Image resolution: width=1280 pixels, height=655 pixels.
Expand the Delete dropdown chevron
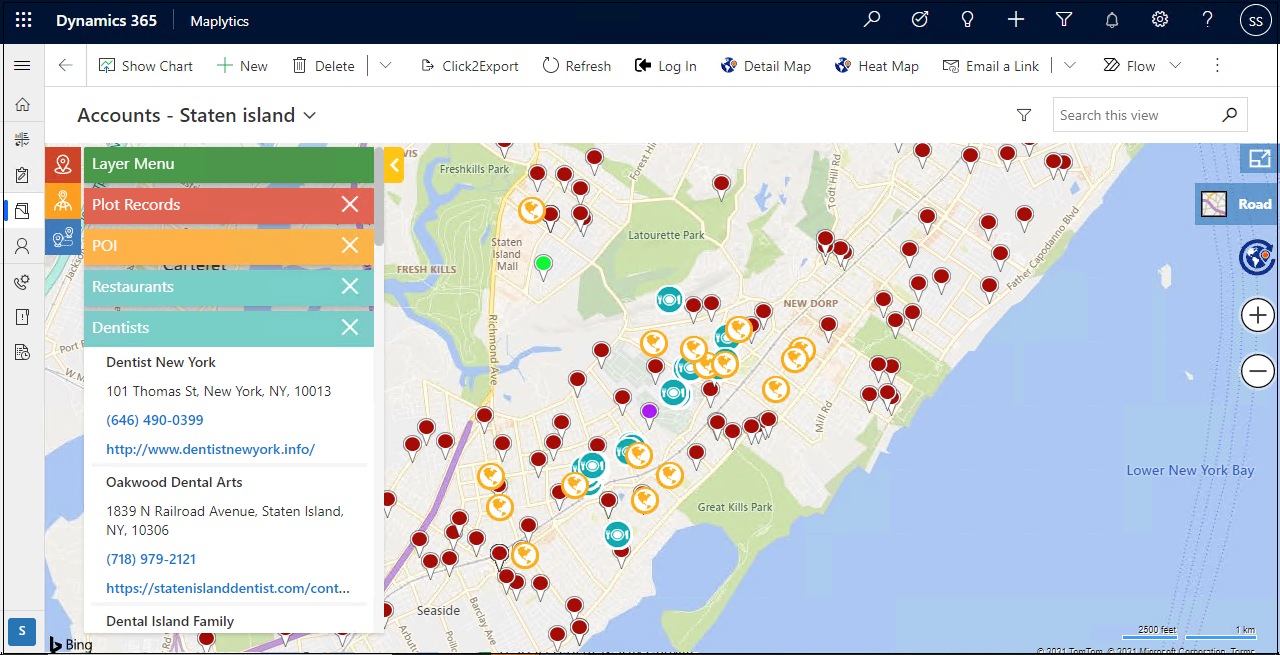pyautogui.click(x=385, y=66)
